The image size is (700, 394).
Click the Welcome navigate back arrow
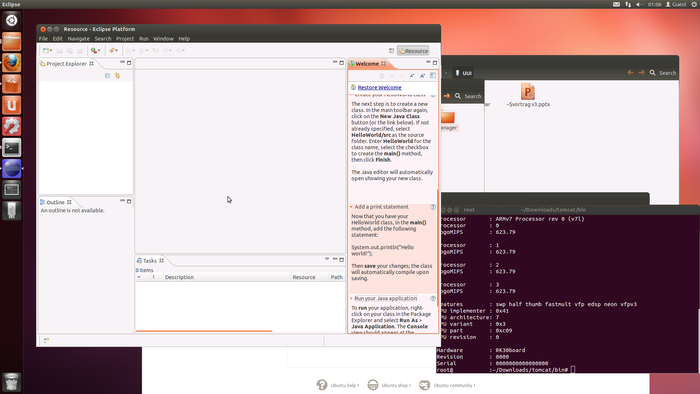[392, 76]
